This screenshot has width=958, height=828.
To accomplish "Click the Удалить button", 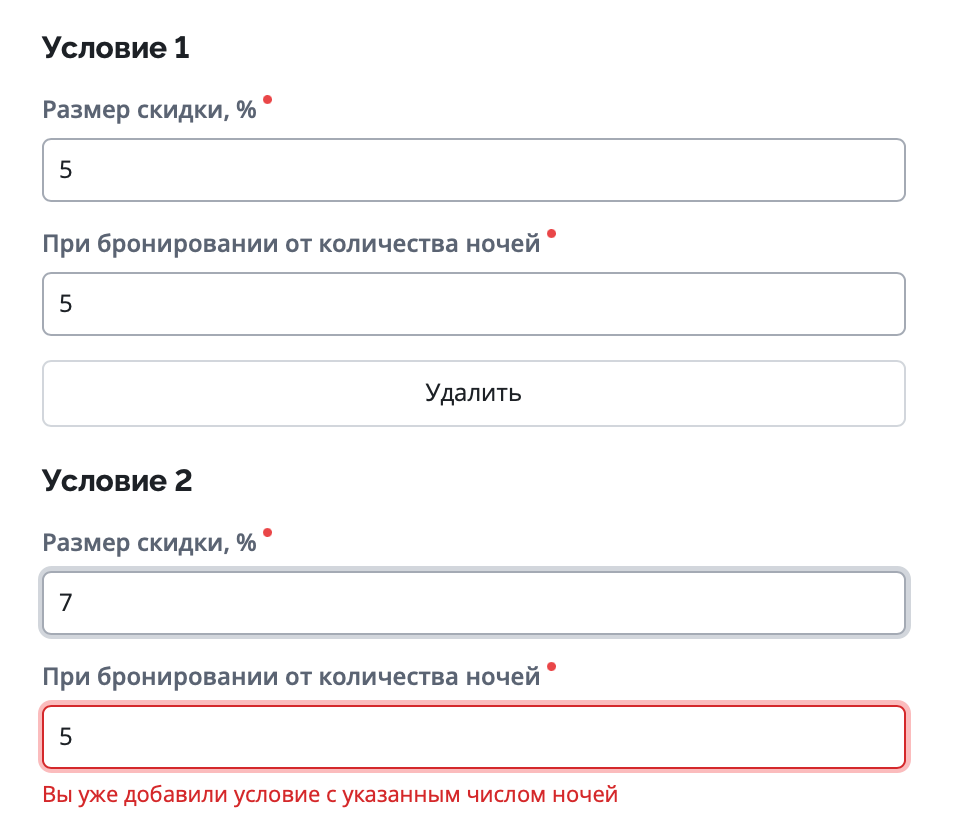I will click(x=473, y=393).
